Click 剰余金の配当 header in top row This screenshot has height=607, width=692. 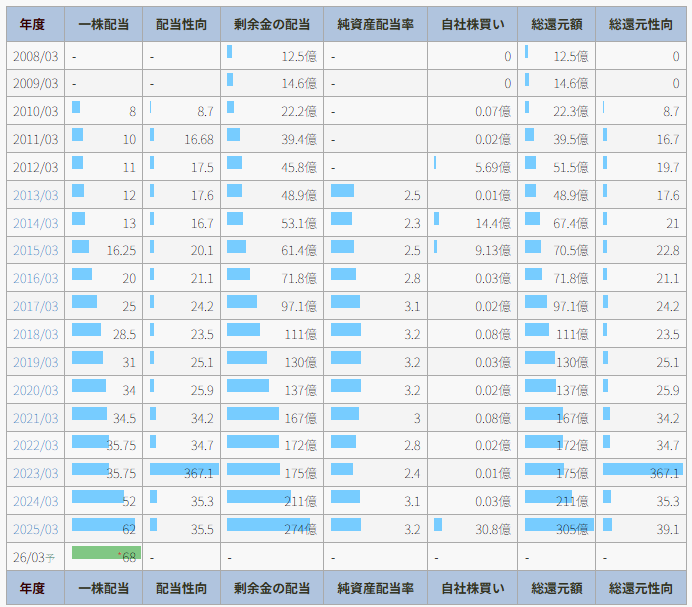click(x=271, y=24)
